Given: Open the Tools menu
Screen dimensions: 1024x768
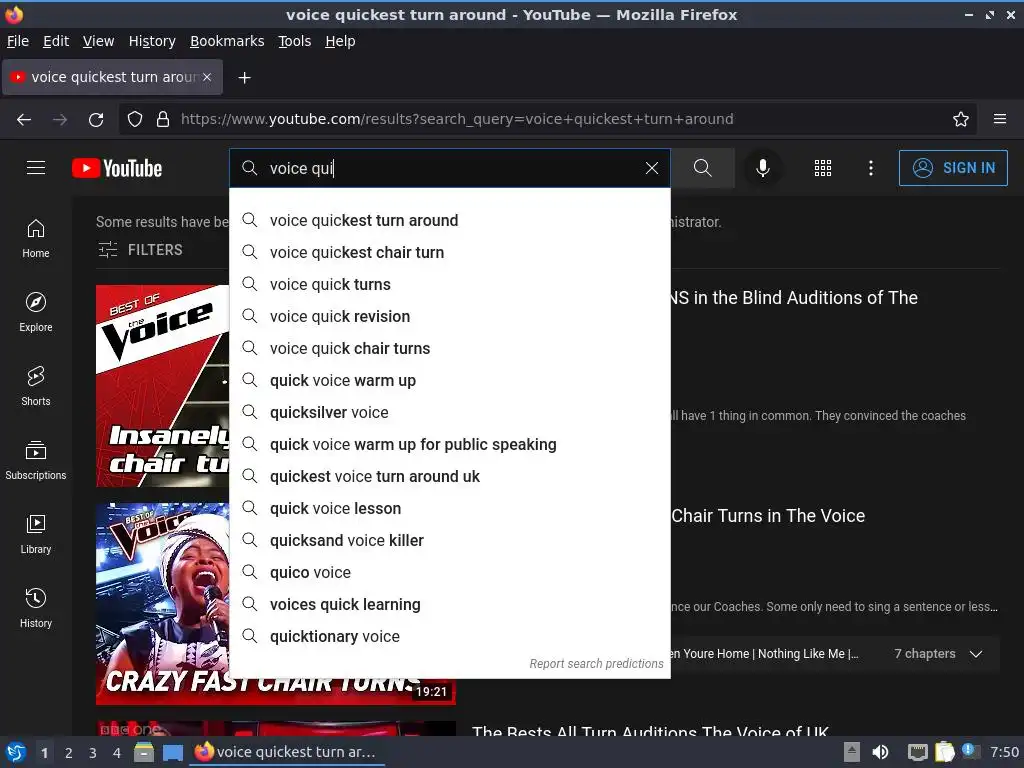Looking at the screenshot, I should click(x=295, y=41).
